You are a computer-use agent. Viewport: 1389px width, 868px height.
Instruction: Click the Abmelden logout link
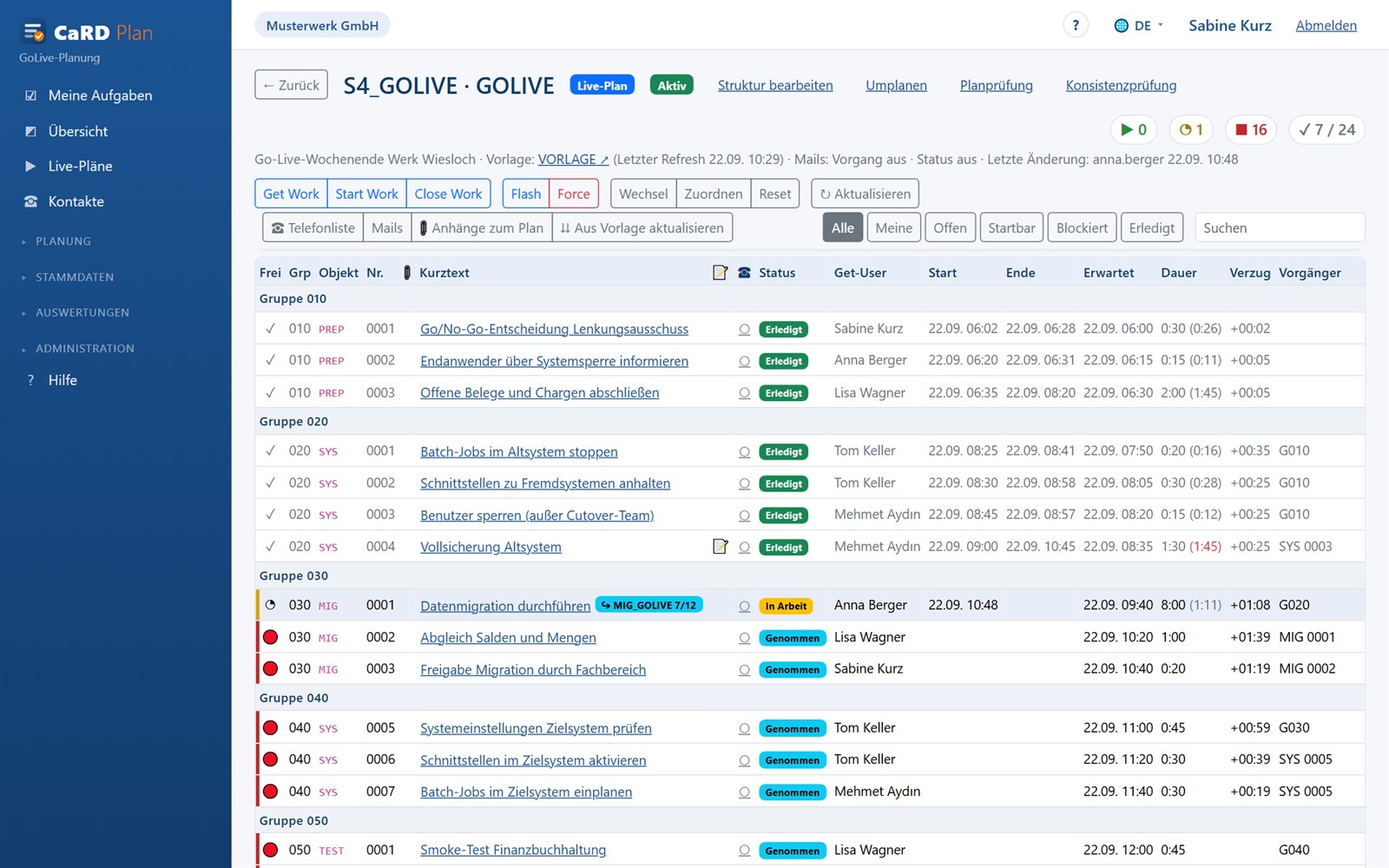point(1326,25)
